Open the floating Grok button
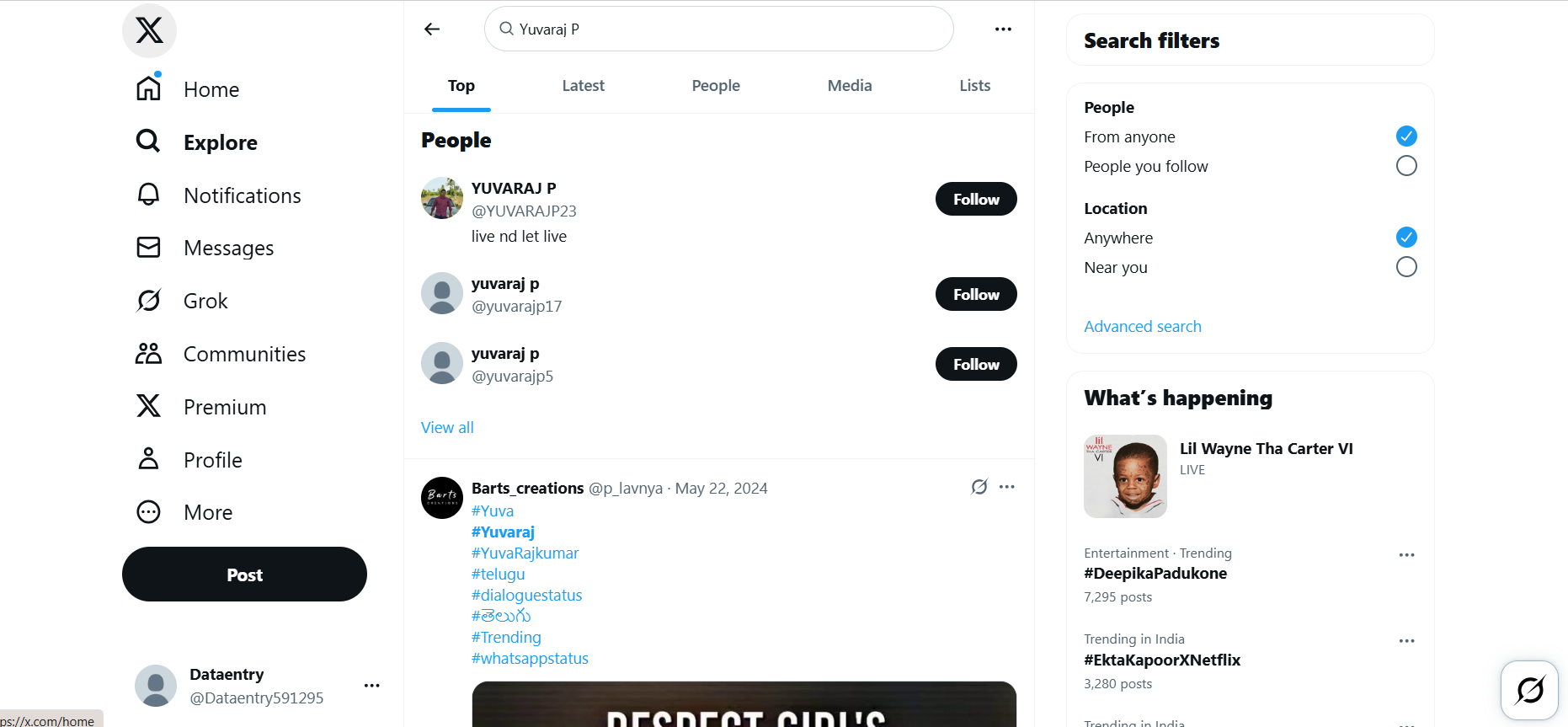This screenshot has height=727, width=1568. (1528, 690)
